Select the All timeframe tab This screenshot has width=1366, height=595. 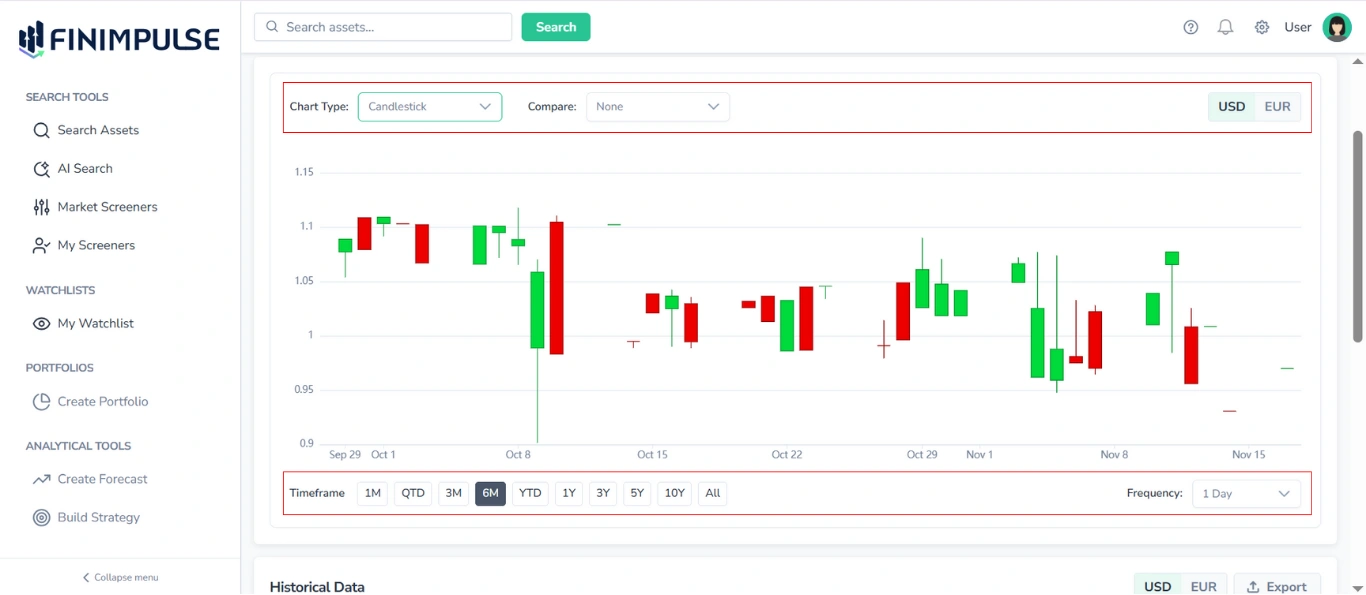pyautogui.click(x=712, y=493)
